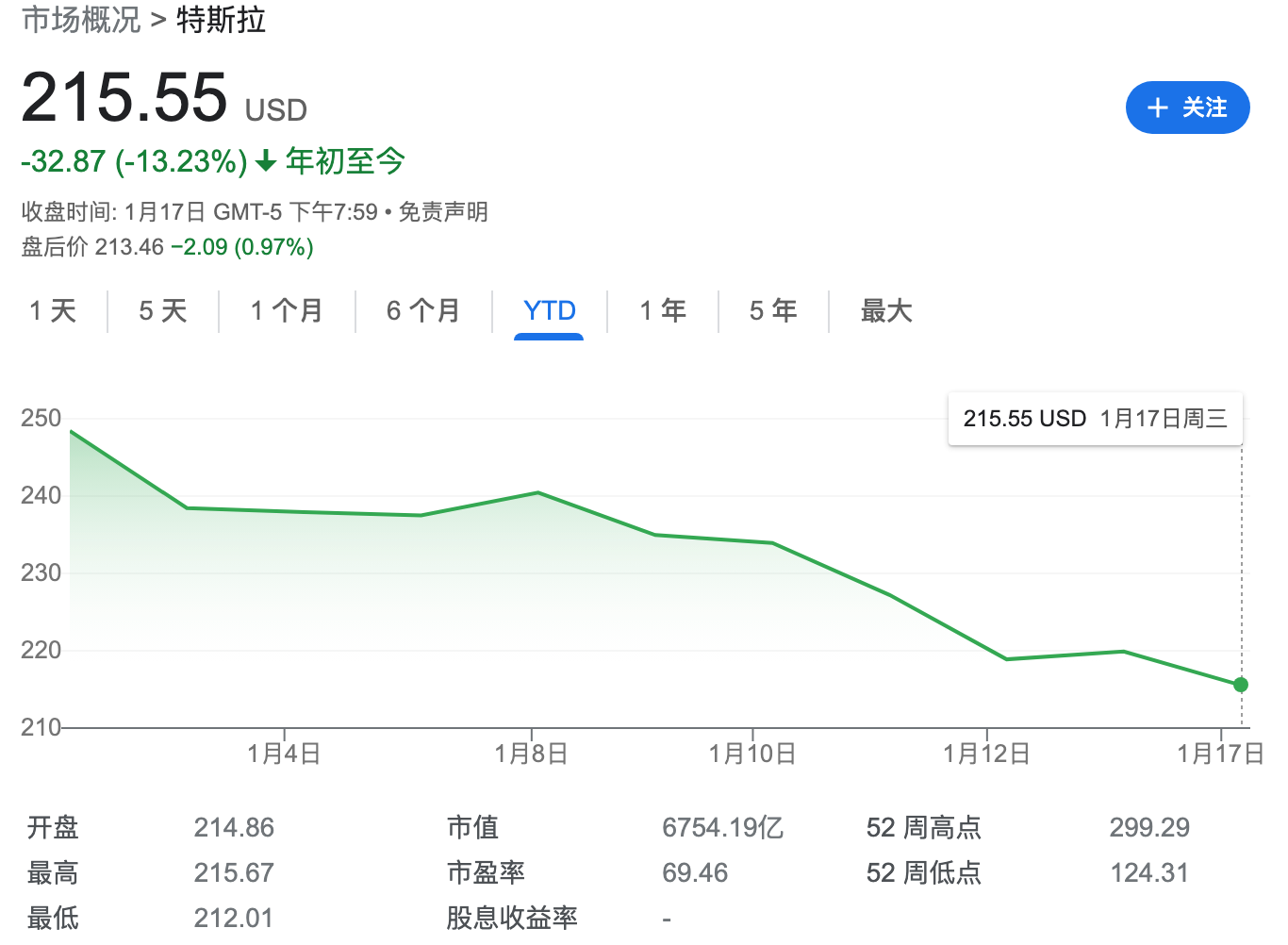Click the USD currency label

[x=276, y=110]
